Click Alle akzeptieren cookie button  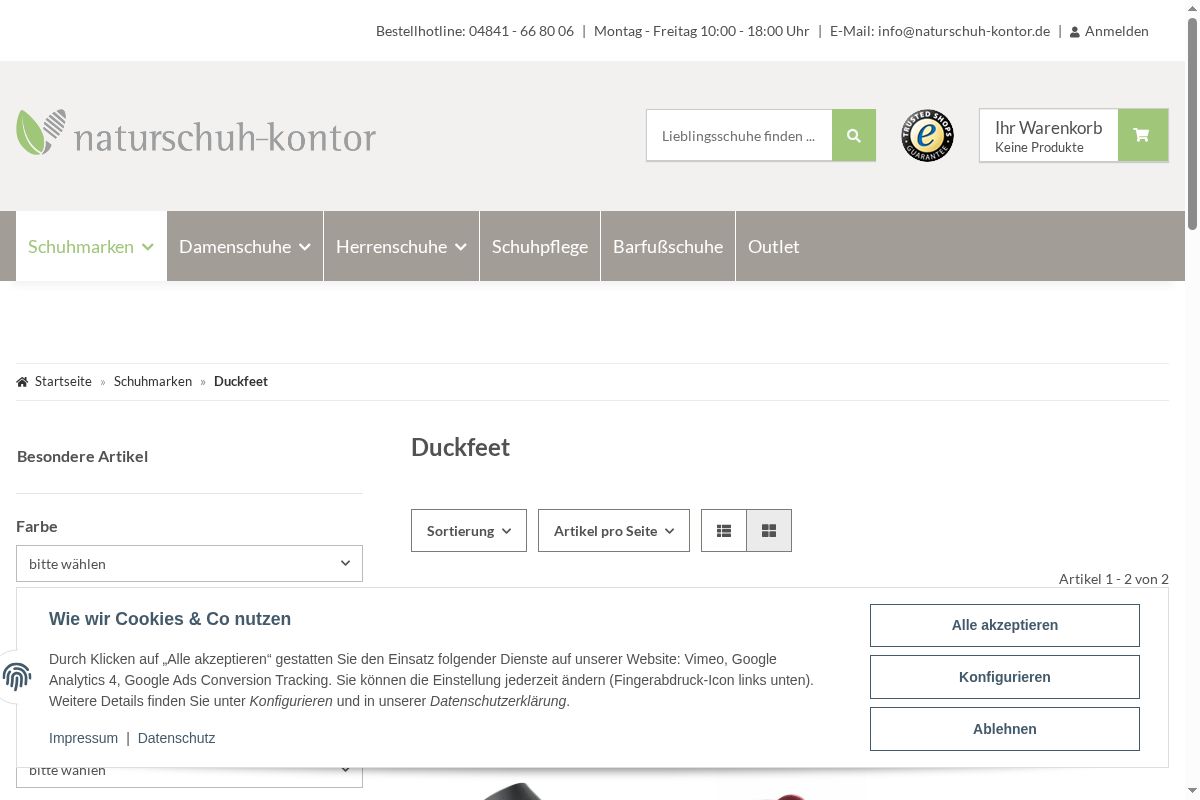(1005, 625)
